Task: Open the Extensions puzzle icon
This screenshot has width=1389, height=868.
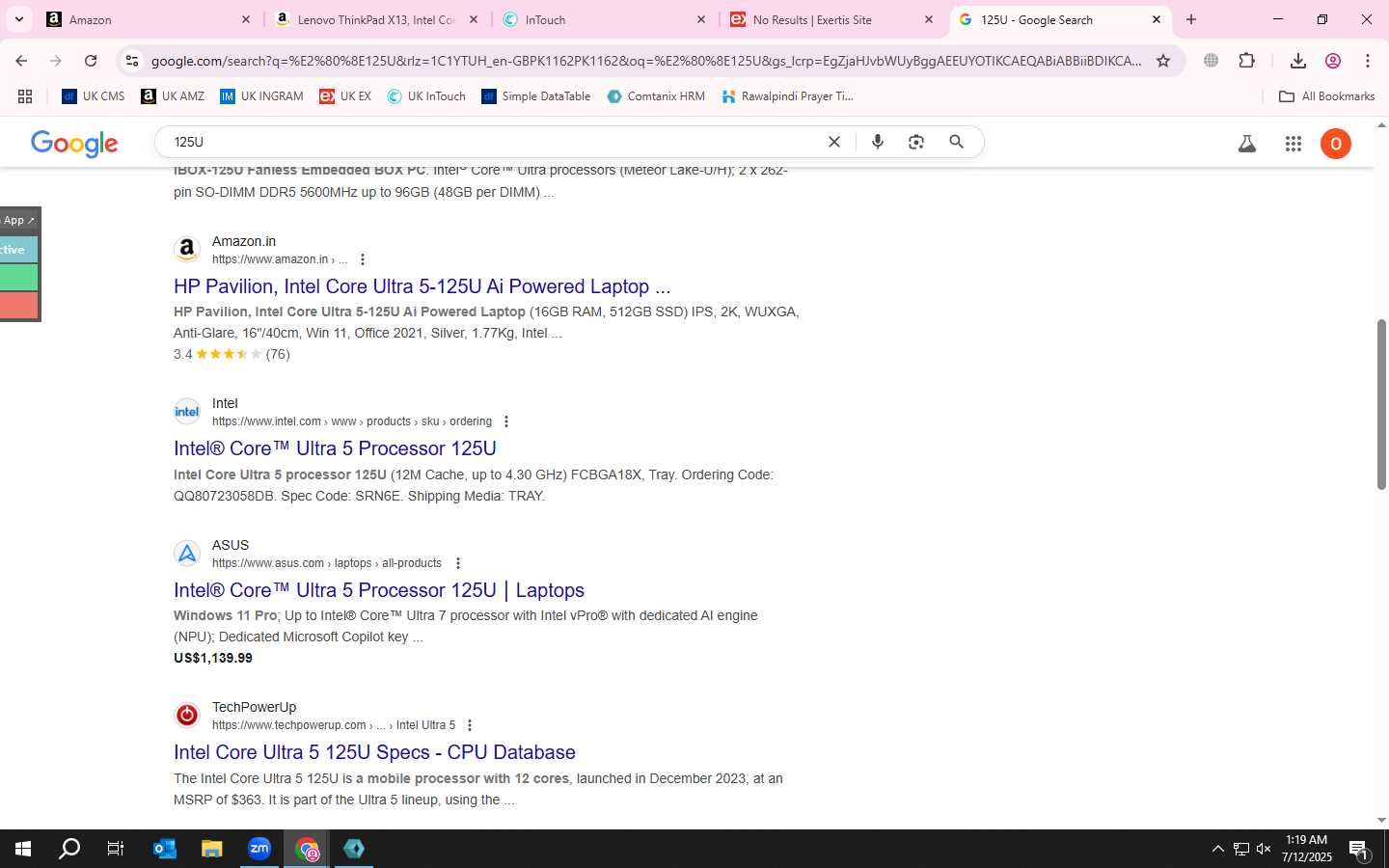Action: [1247, 61]
